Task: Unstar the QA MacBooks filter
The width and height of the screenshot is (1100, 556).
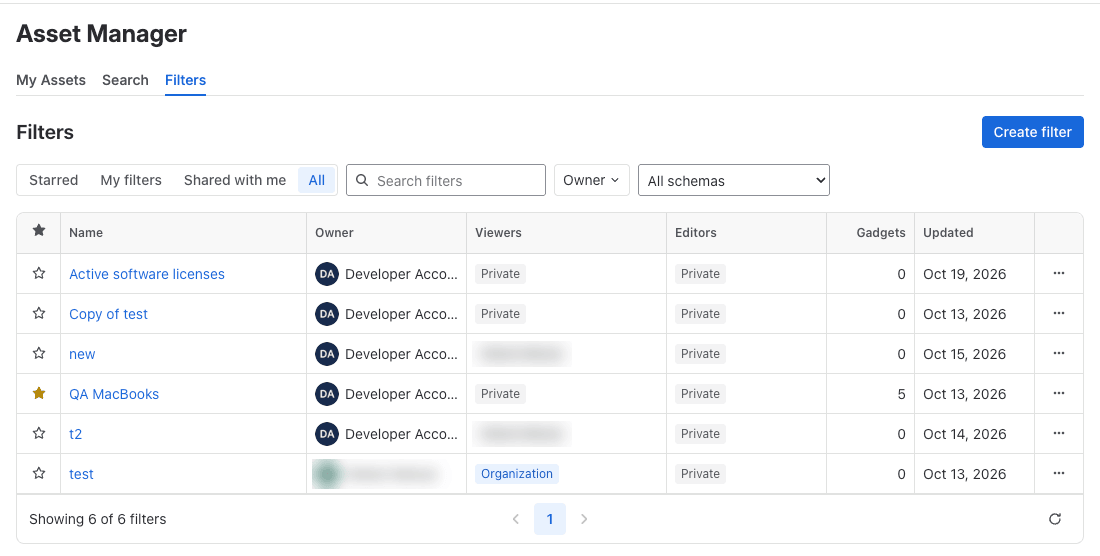Action: [x=39, y=393]
